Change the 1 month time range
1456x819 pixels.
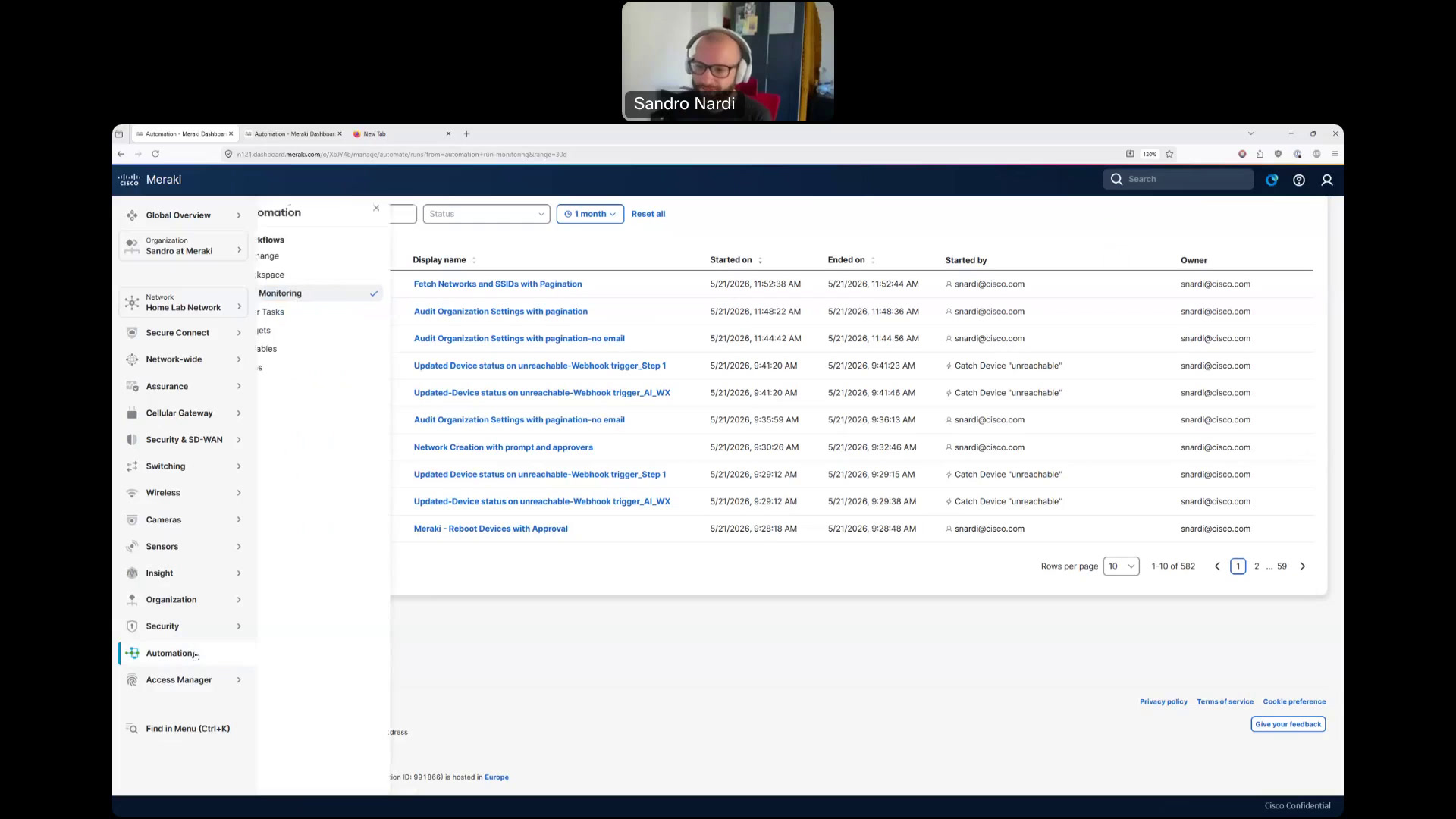pos(590,214)
